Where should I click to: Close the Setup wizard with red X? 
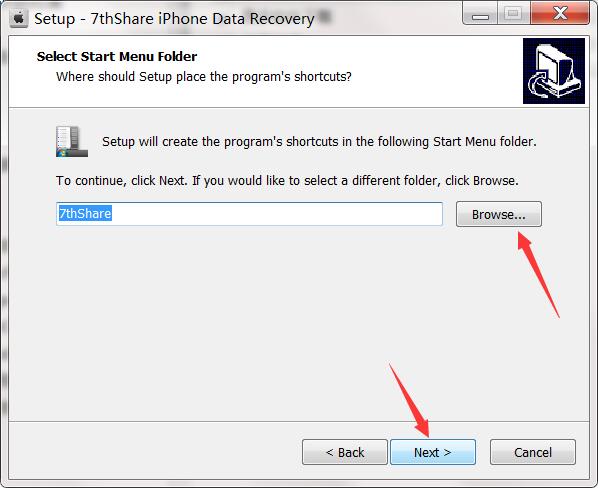tap(560, 14)
